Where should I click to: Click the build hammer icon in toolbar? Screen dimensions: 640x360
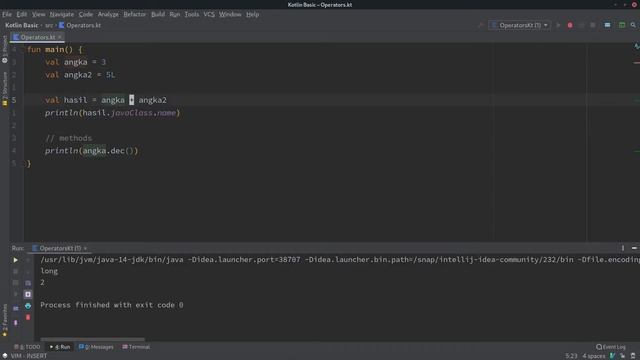point(480,25)
